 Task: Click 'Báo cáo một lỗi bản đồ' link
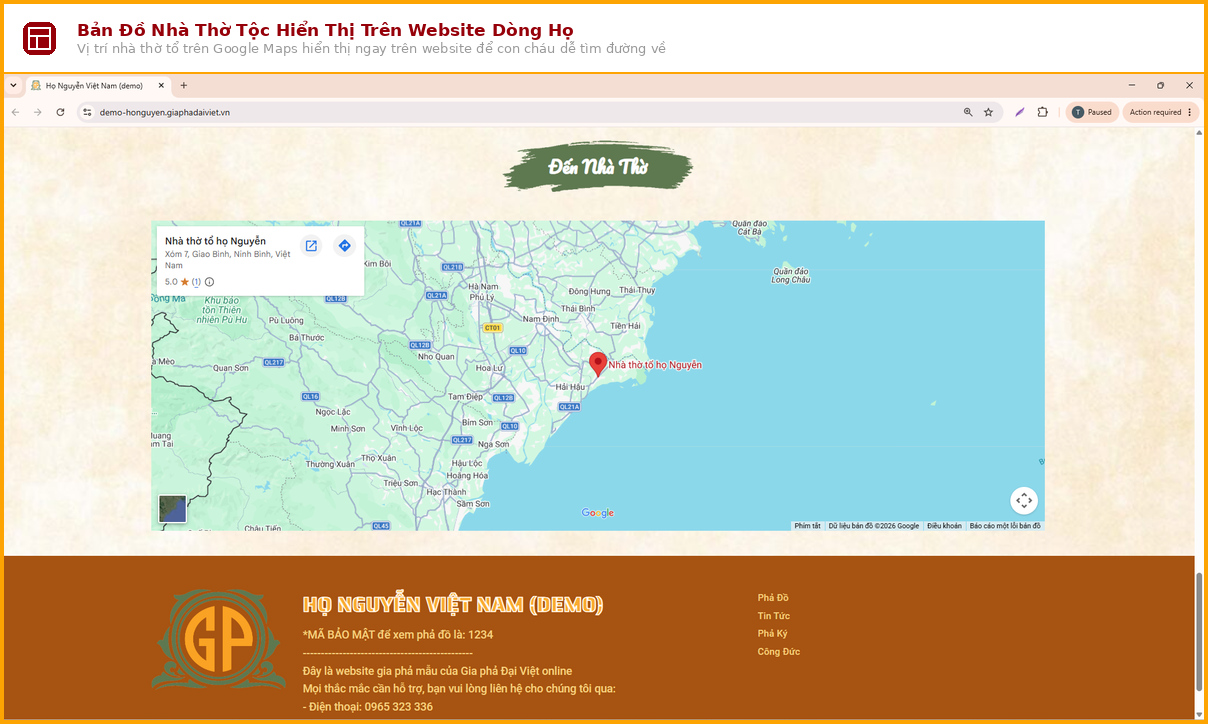click(1005, 526)
